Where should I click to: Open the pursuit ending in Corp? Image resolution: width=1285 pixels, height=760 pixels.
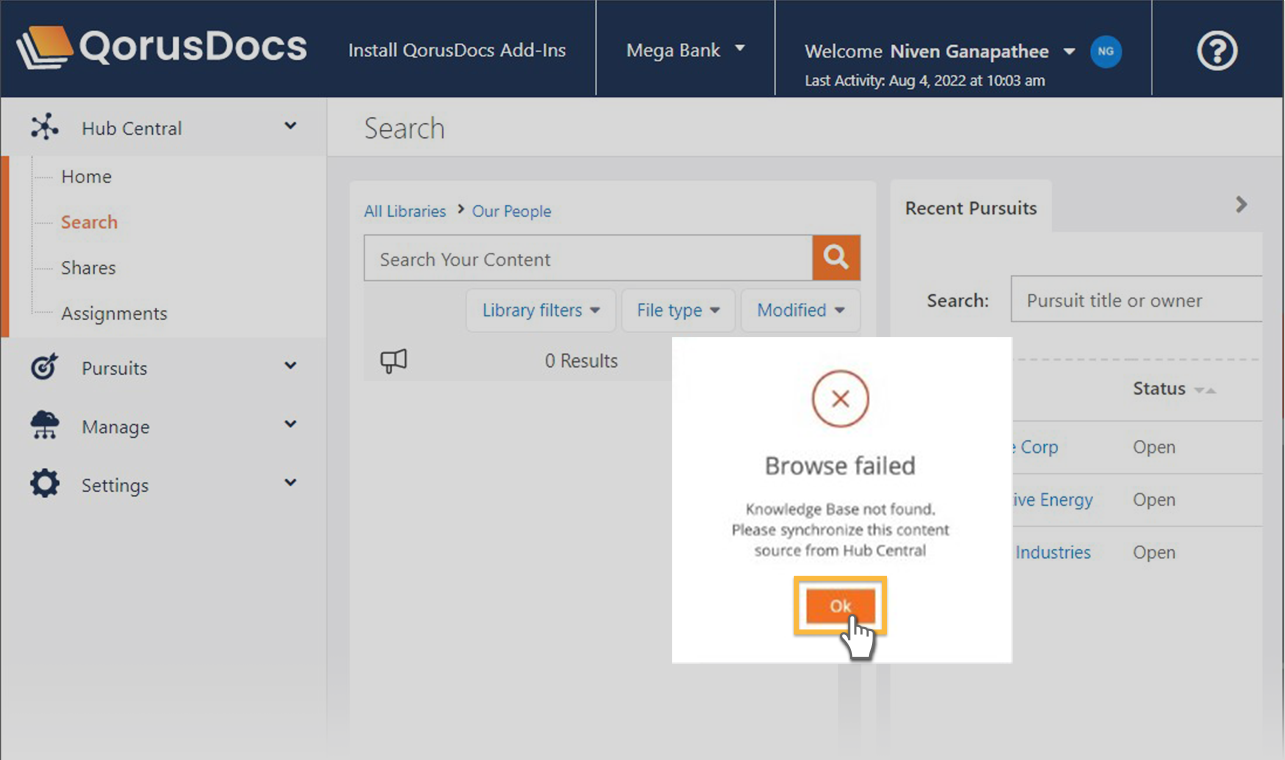pos(1035,447)
